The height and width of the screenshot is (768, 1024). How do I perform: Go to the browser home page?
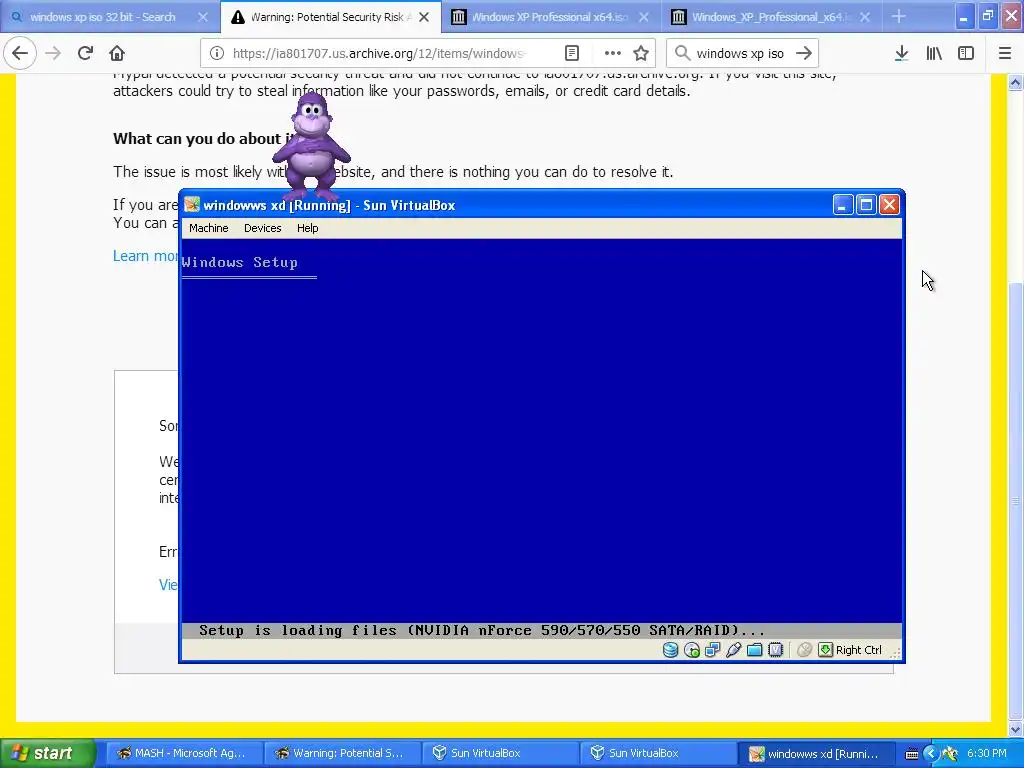[117, 53]
